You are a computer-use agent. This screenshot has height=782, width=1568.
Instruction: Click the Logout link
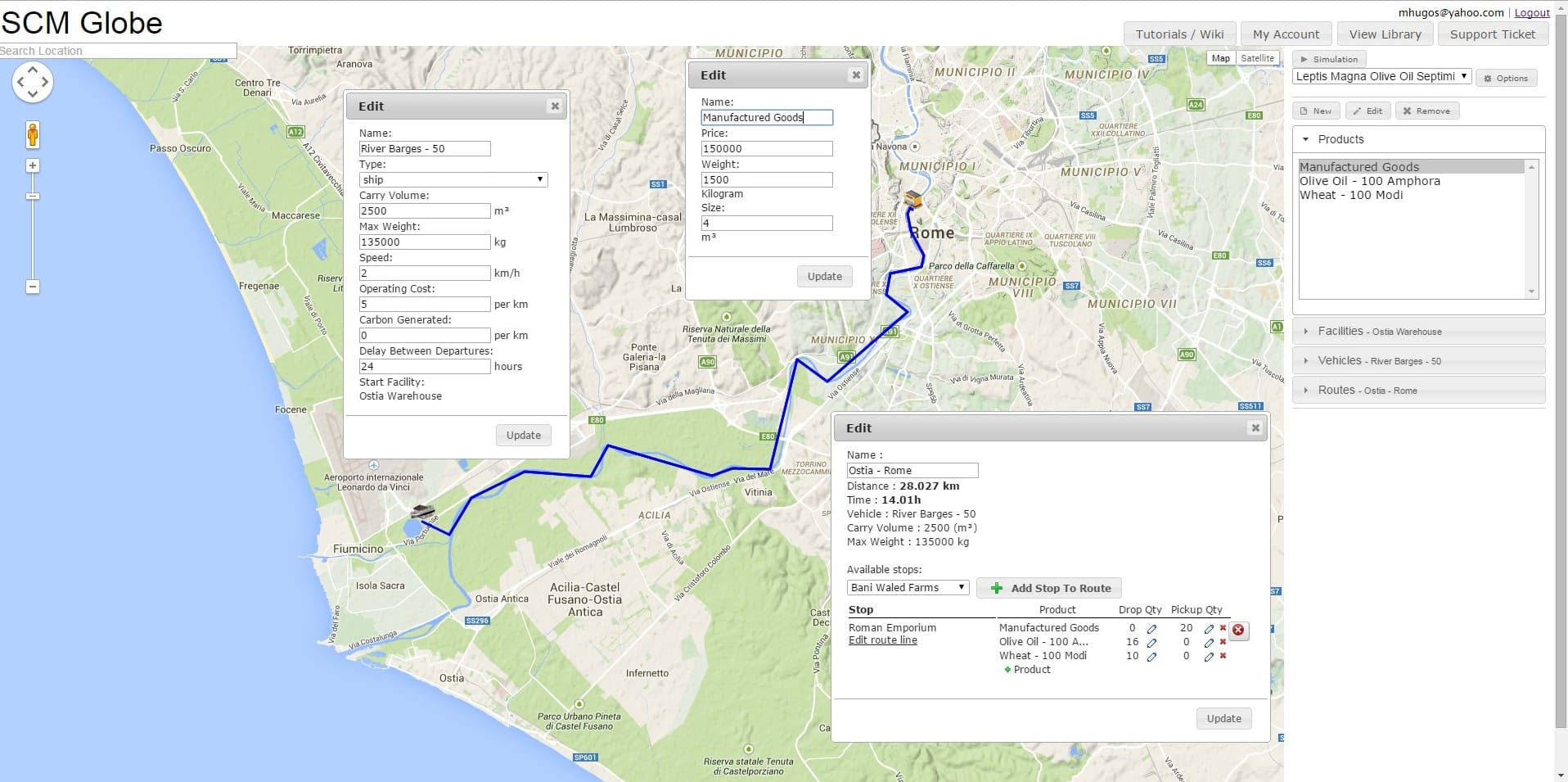pyautogui.click(x=1532, y=13)
